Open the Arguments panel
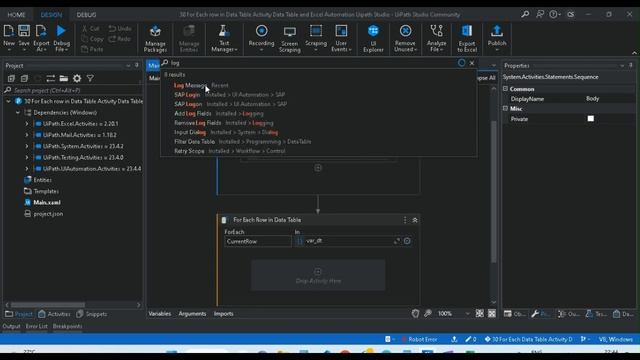This screenshot has height=360, width=640. pos(192,313)
